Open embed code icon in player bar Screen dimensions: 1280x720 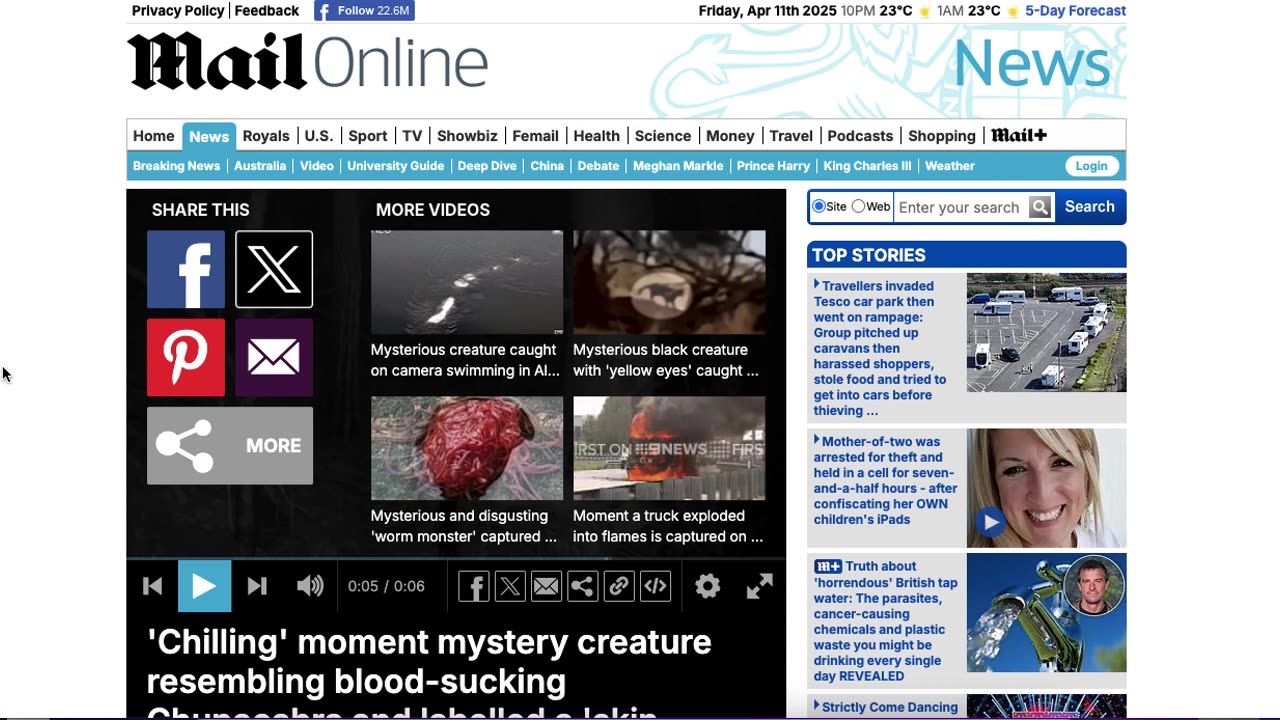pos(655,586)
